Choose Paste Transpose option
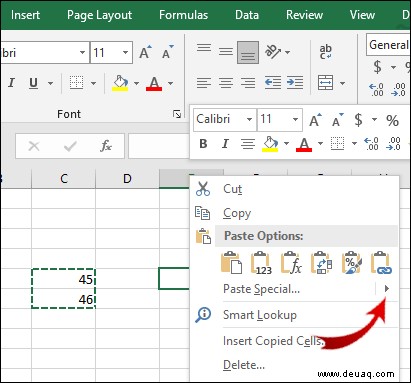Viewport: 411px width, 383px height. [321, 263]
